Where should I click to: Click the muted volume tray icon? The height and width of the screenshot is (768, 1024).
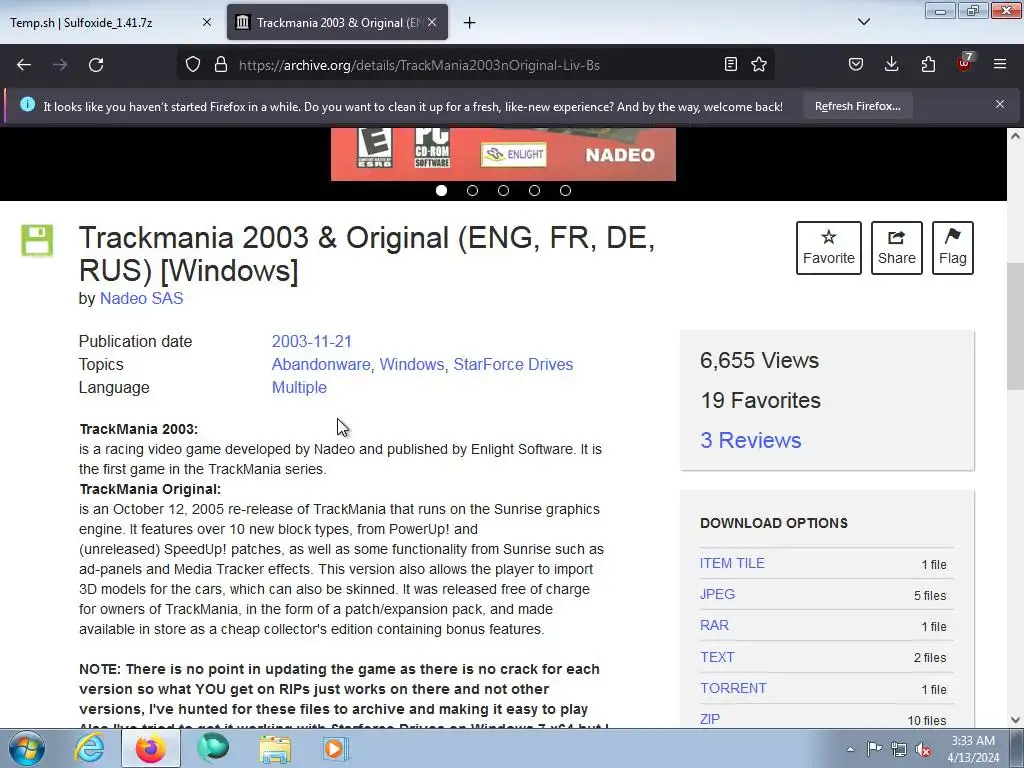923,750
